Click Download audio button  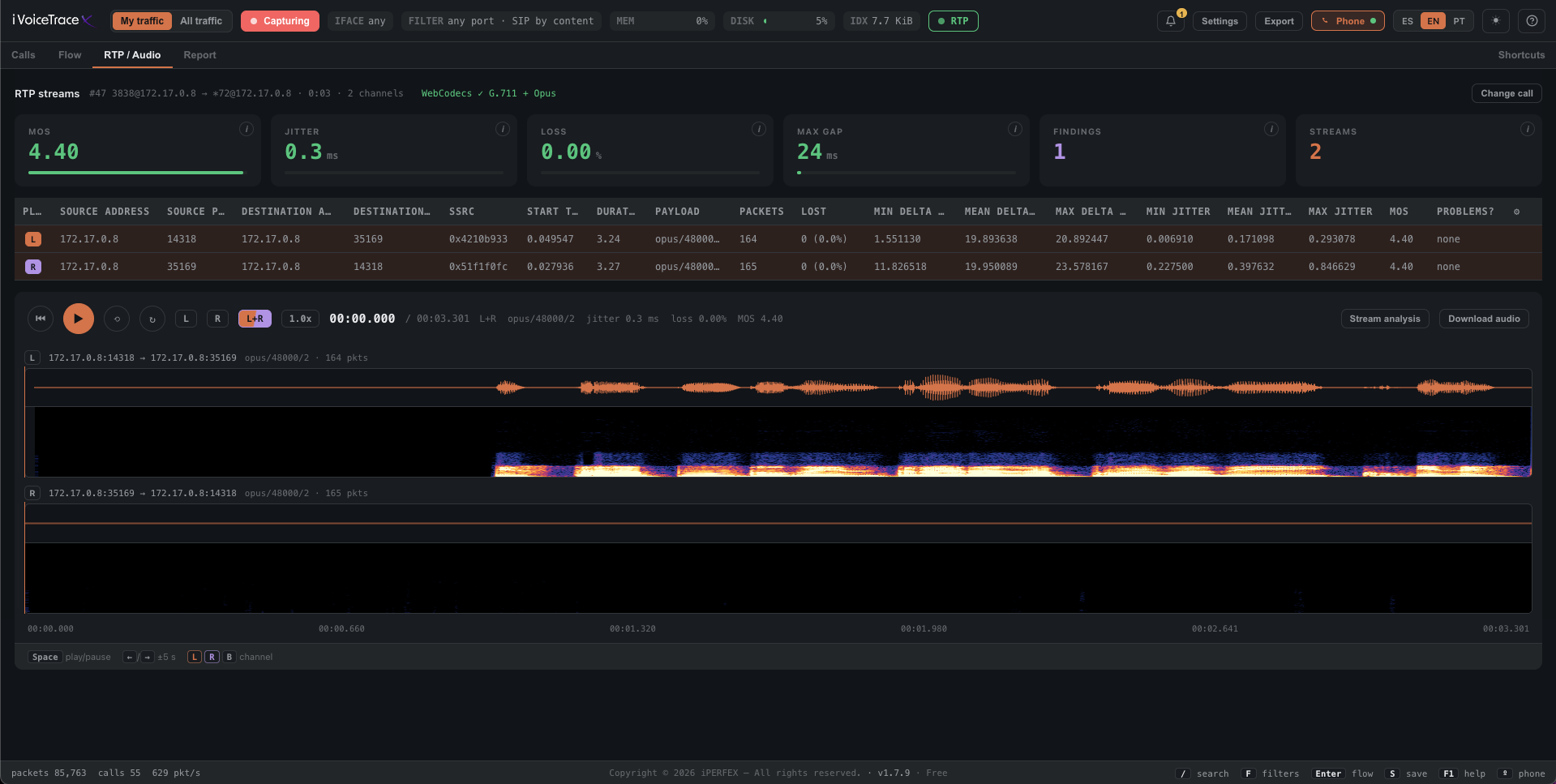coord(1484,319)
